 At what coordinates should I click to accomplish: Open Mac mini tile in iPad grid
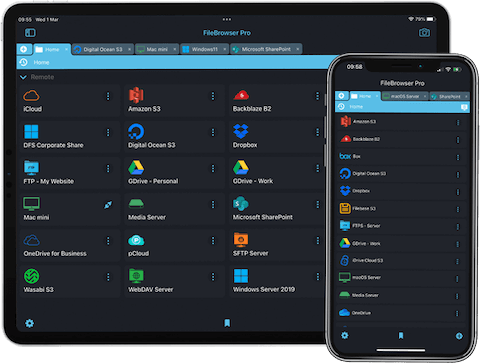point(70,209)
